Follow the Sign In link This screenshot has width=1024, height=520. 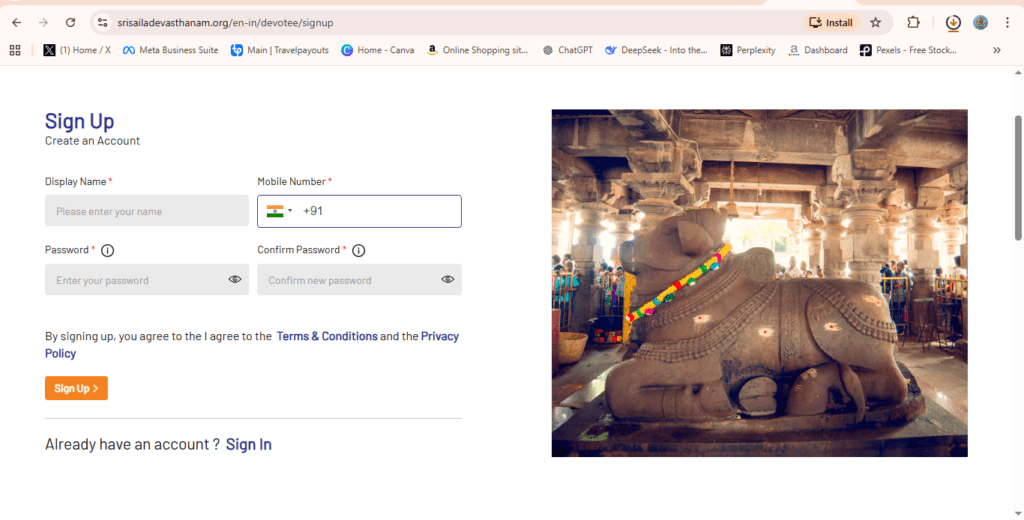click(x=248, y=444)
